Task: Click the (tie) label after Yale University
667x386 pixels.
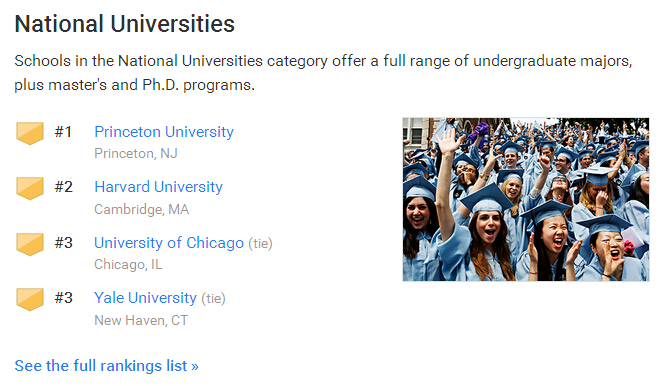Action: click(x=213, y=299)
